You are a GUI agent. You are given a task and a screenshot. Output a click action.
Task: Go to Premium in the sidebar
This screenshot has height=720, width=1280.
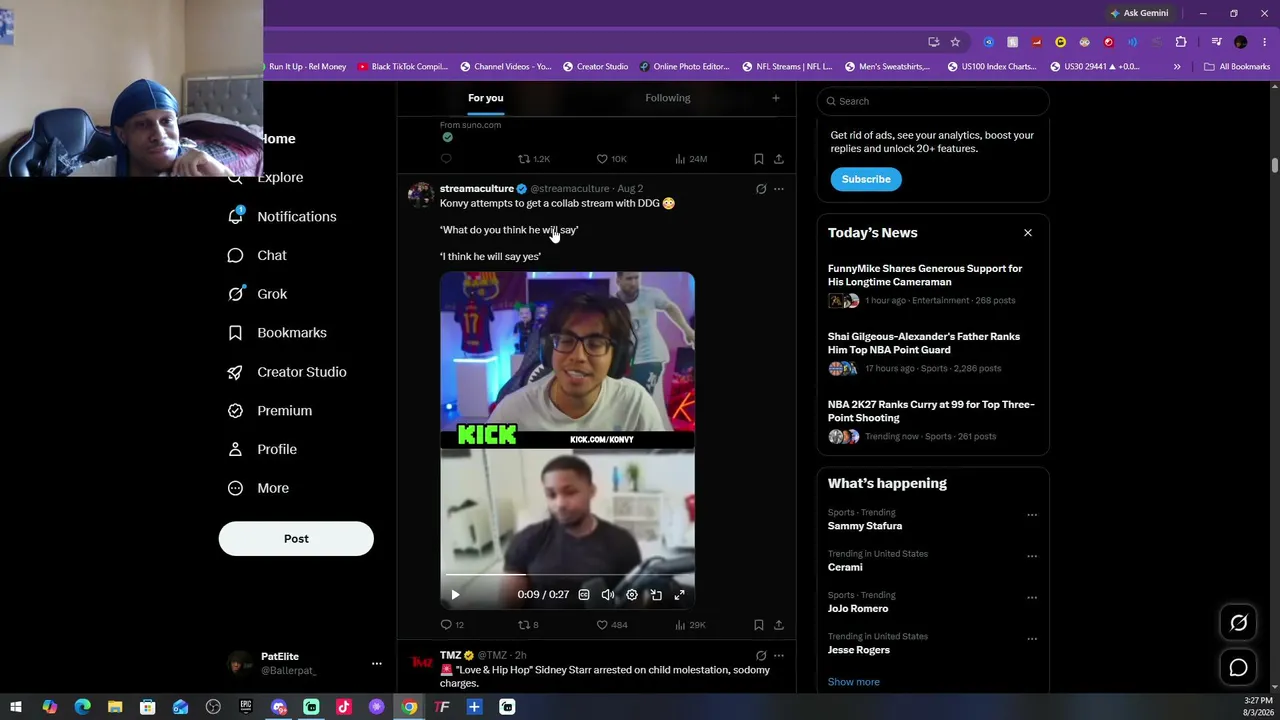(x=270, y=411)
